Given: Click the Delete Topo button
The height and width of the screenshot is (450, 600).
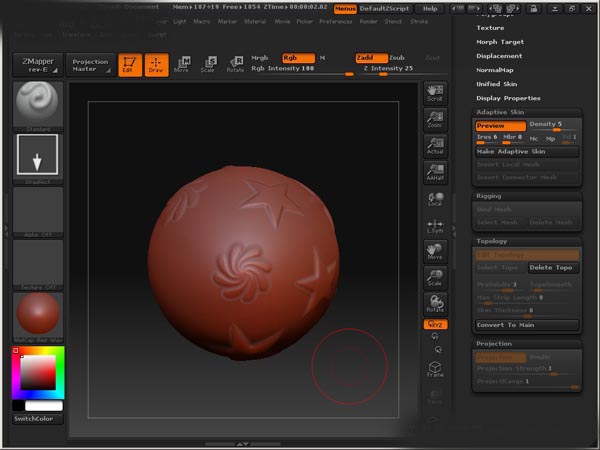Looking at the screenshot, I should click(553, 268).
